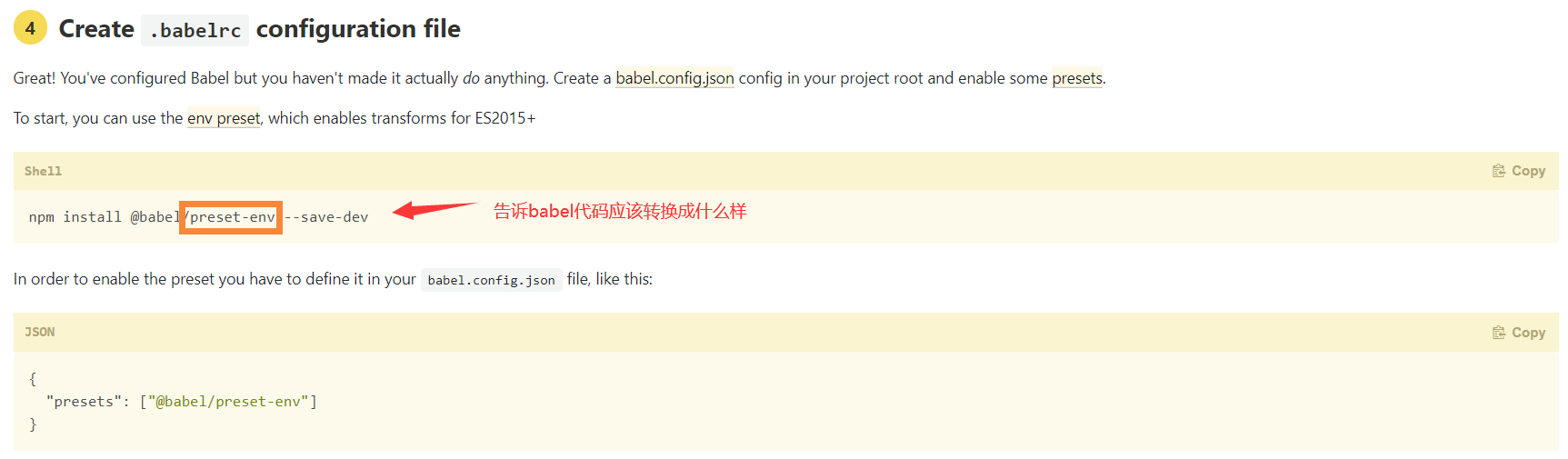Image resolution: width=1568 pixels, height=459 pixels.
Task: Click the .babelrc code in the heading
Action: click(195, 30)
